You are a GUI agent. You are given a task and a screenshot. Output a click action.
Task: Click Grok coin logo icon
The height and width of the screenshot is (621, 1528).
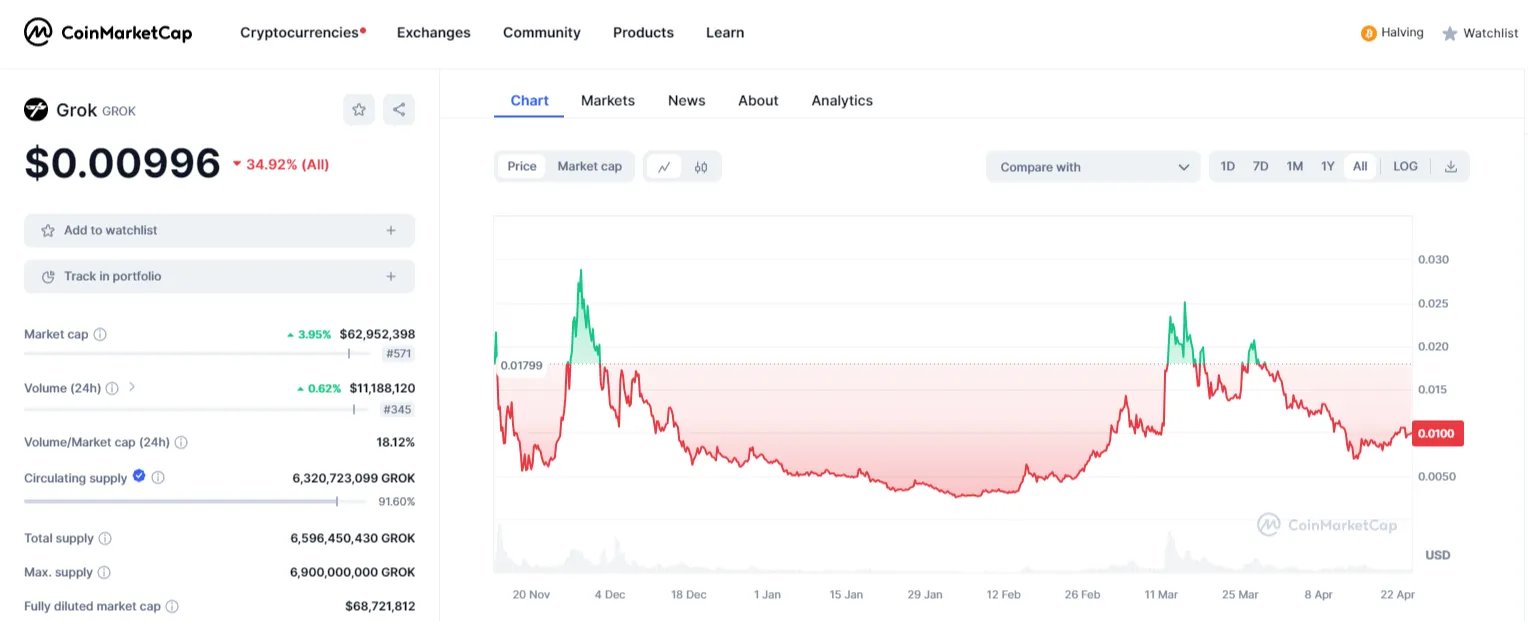(x=36, y=110)
